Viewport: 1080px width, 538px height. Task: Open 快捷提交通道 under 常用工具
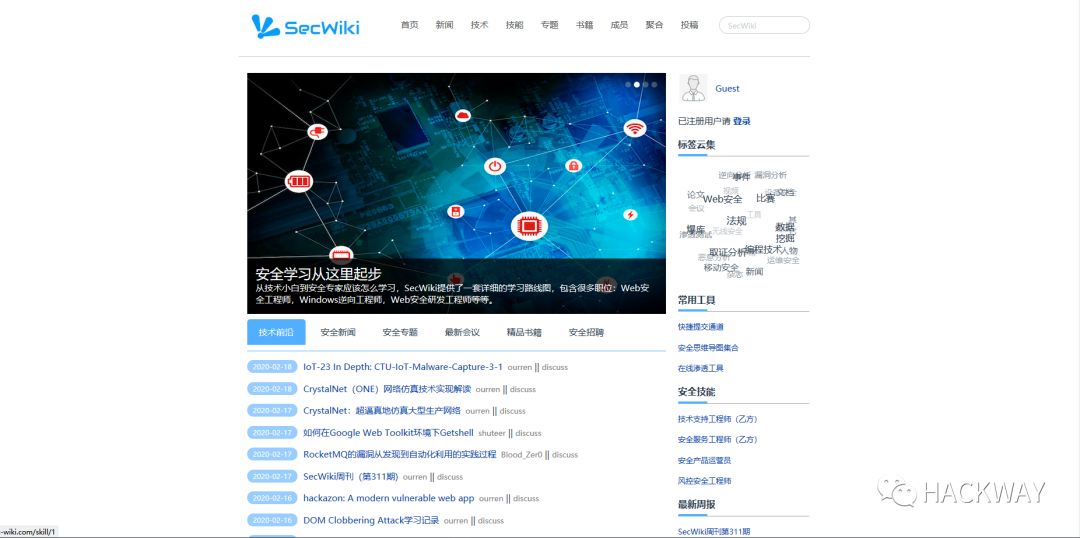(x=700, y=327)
